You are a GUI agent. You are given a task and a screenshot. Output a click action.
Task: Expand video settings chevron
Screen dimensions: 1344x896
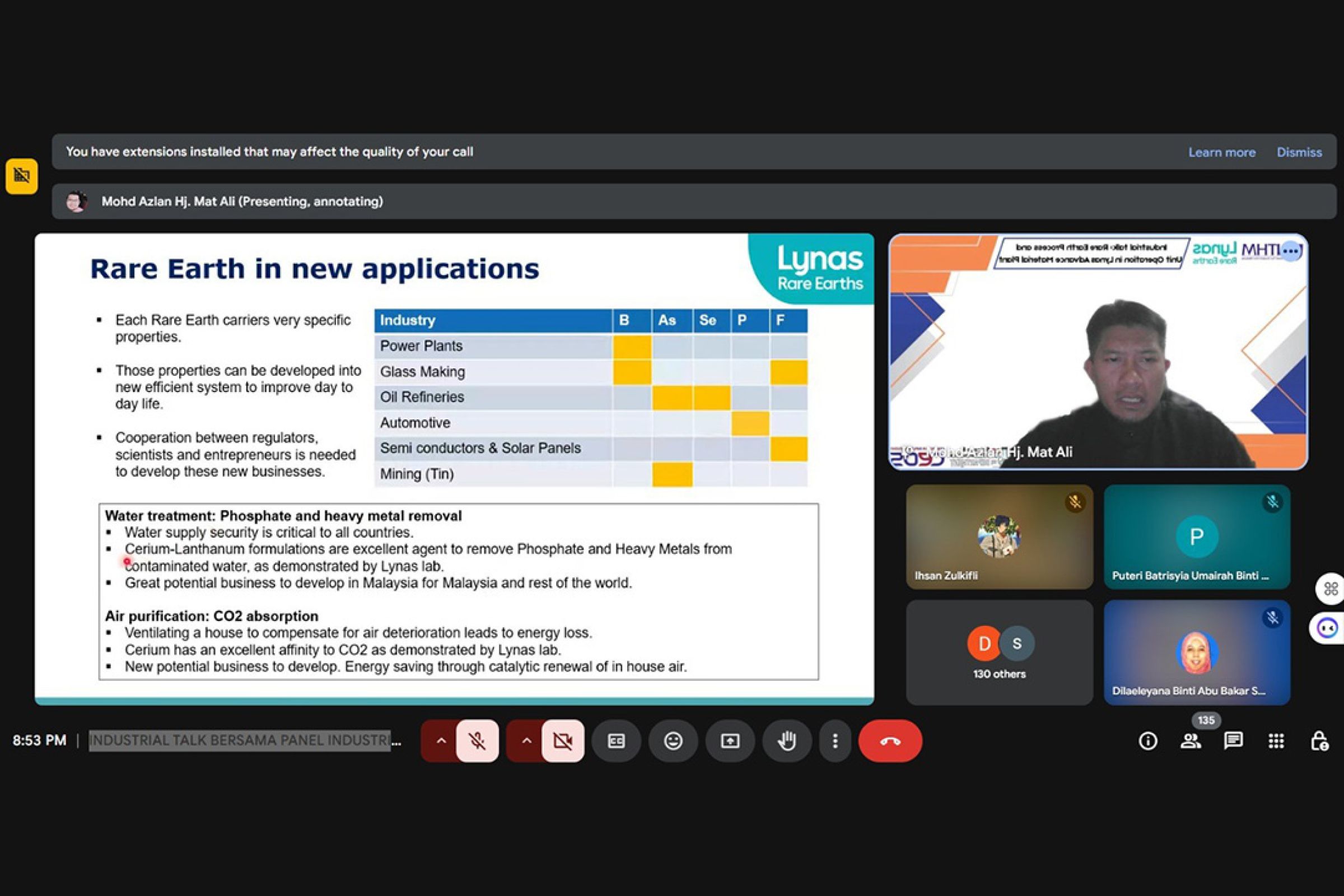pos(526,741)
